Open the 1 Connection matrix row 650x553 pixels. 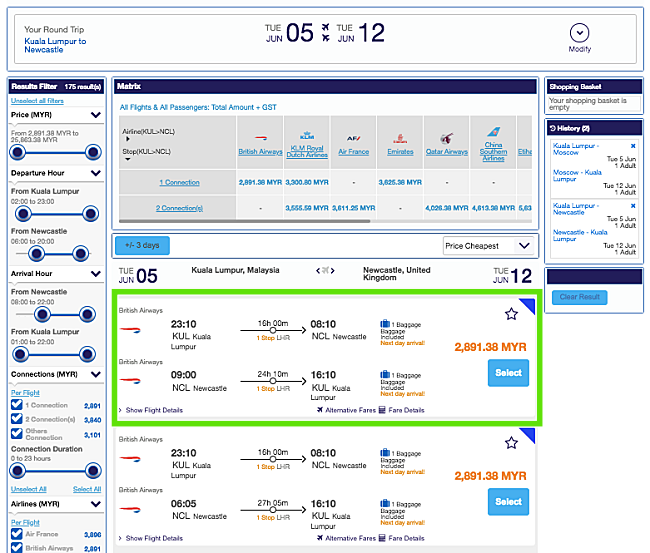179,182
